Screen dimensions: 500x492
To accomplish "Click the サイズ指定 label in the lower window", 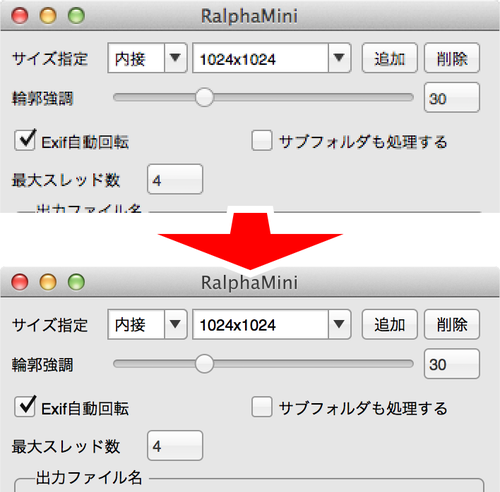I will 50,325.
